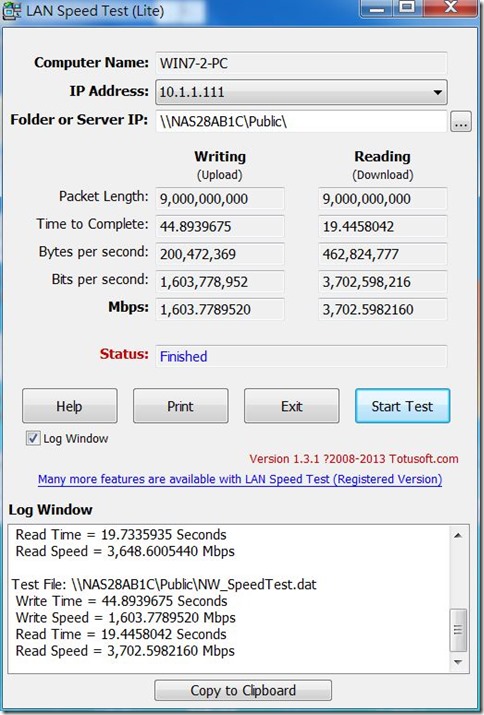Click log line Read Time = 19.4458042 Seconds
484x715 pixels.
point(121,634)
